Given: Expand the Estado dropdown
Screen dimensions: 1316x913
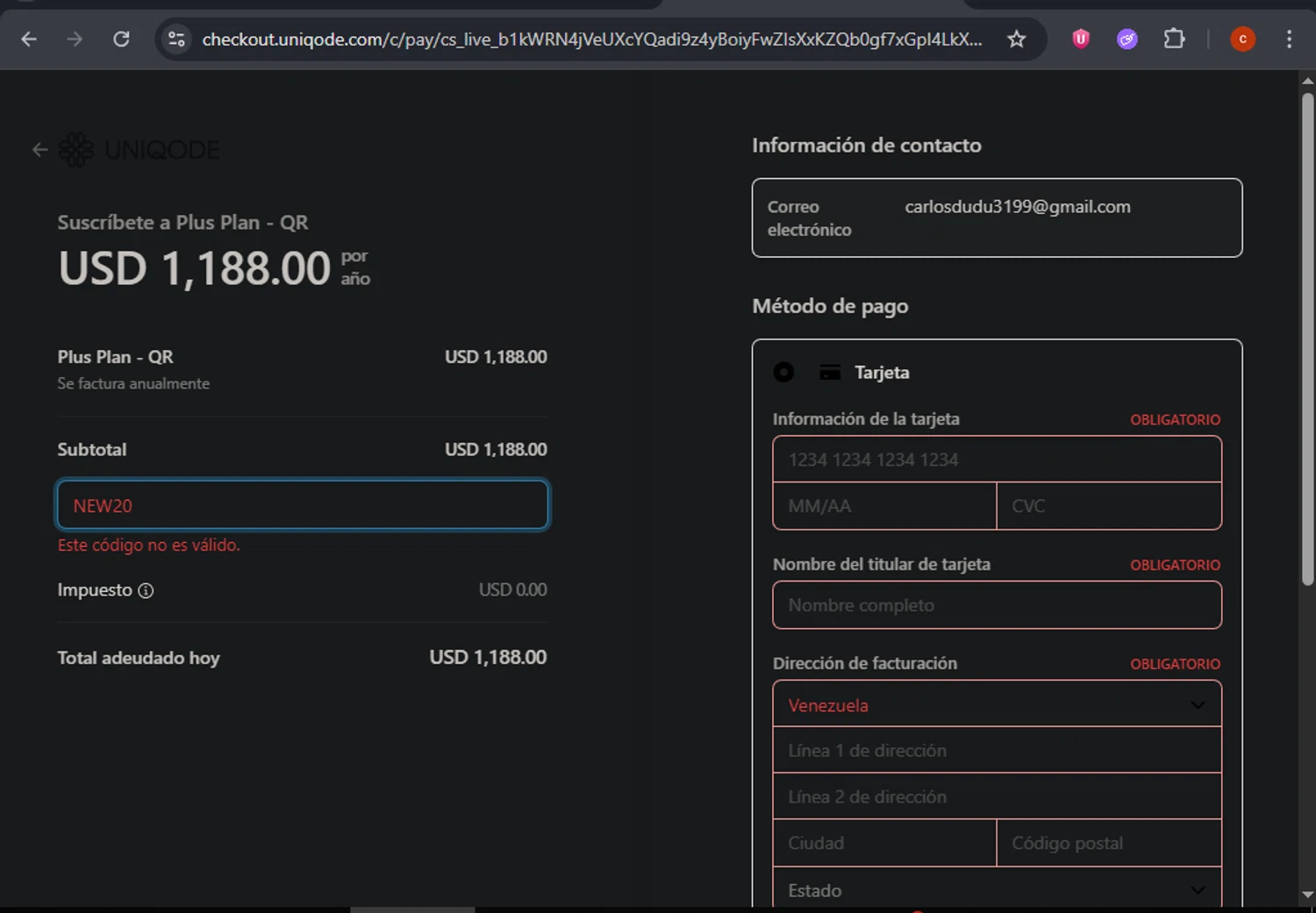Looking at the screenshot, I should coord(997,889).
